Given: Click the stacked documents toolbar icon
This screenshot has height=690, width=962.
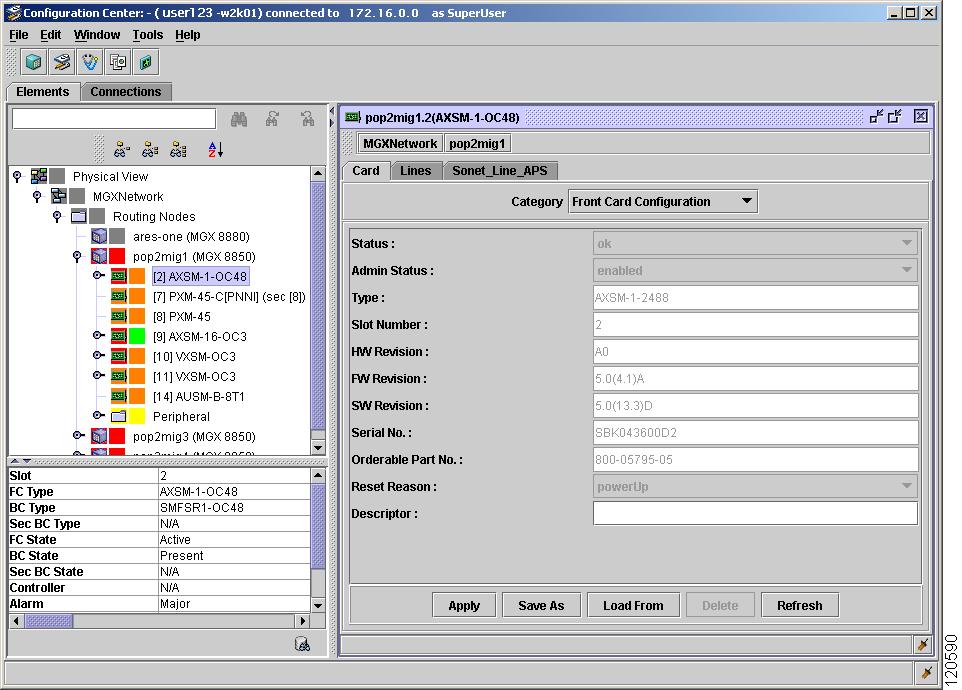Looking at the screenshot, I should pos(118,62).
